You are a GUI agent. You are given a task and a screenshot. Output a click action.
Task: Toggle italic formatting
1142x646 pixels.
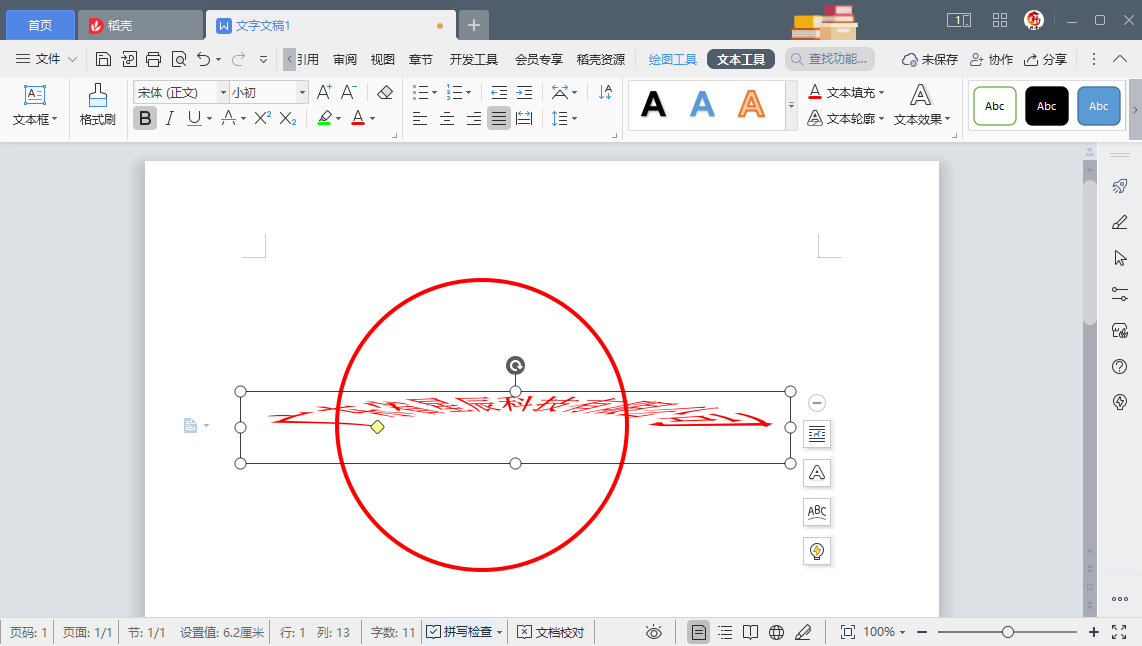pos(169,119)
